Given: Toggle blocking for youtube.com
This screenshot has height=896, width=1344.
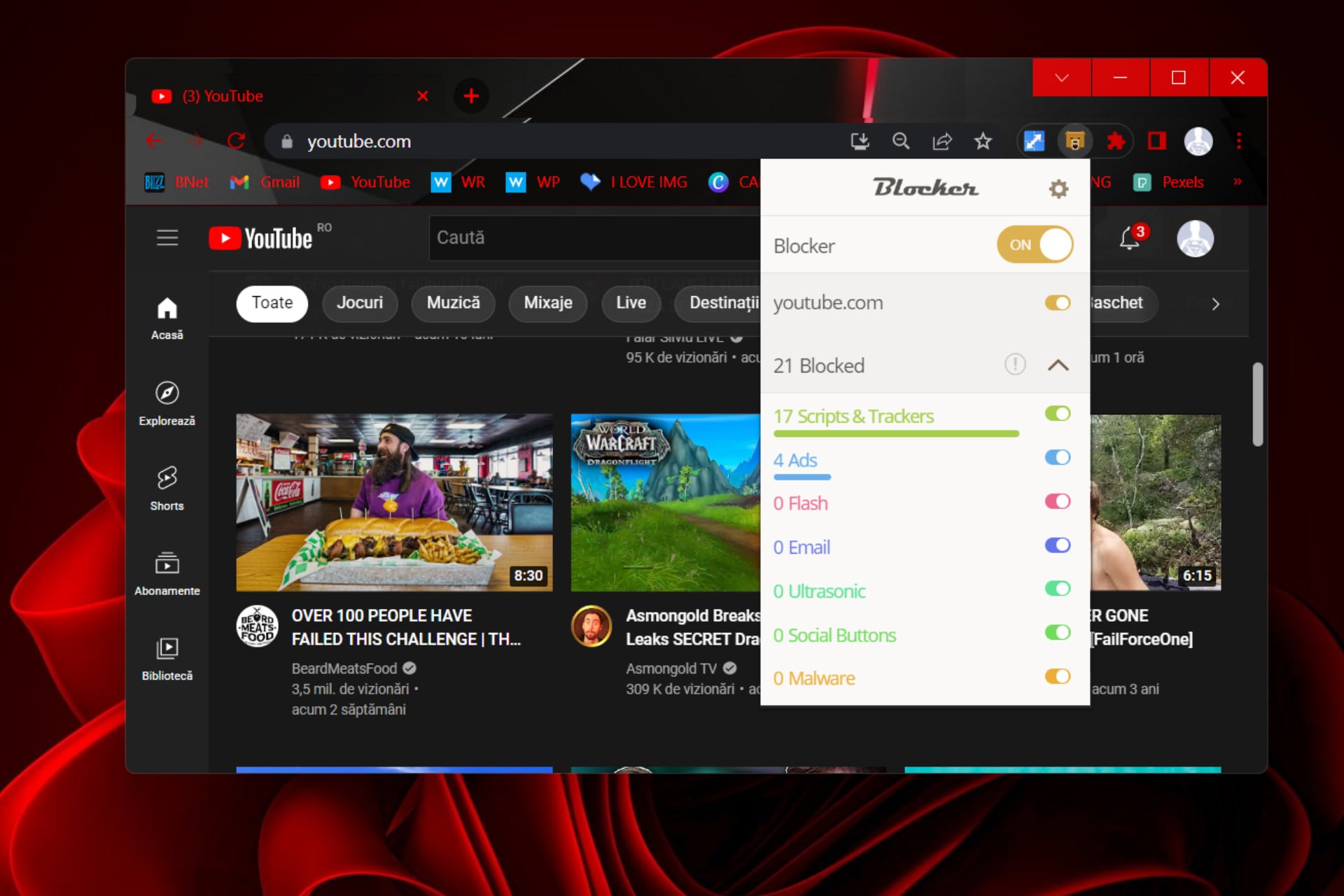Looking at the screenshot, I should point(1058,302).
